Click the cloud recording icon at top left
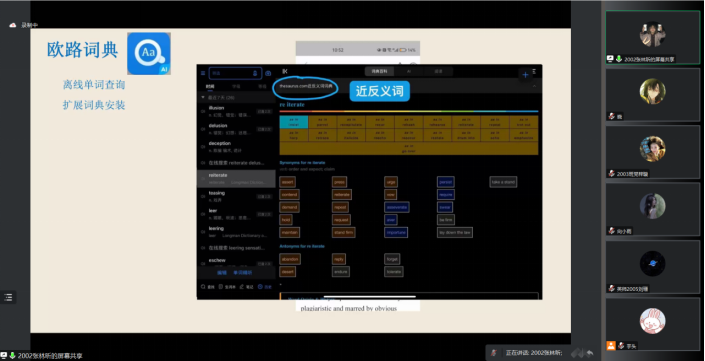Viewport: 705px width, 361px height. coord(13,25)
